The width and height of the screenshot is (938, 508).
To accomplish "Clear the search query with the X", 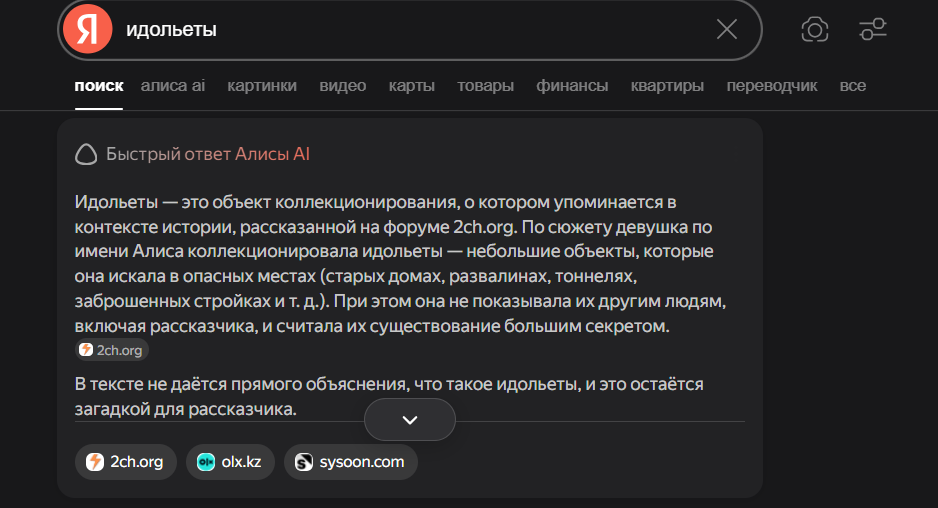I will (727, 29).
